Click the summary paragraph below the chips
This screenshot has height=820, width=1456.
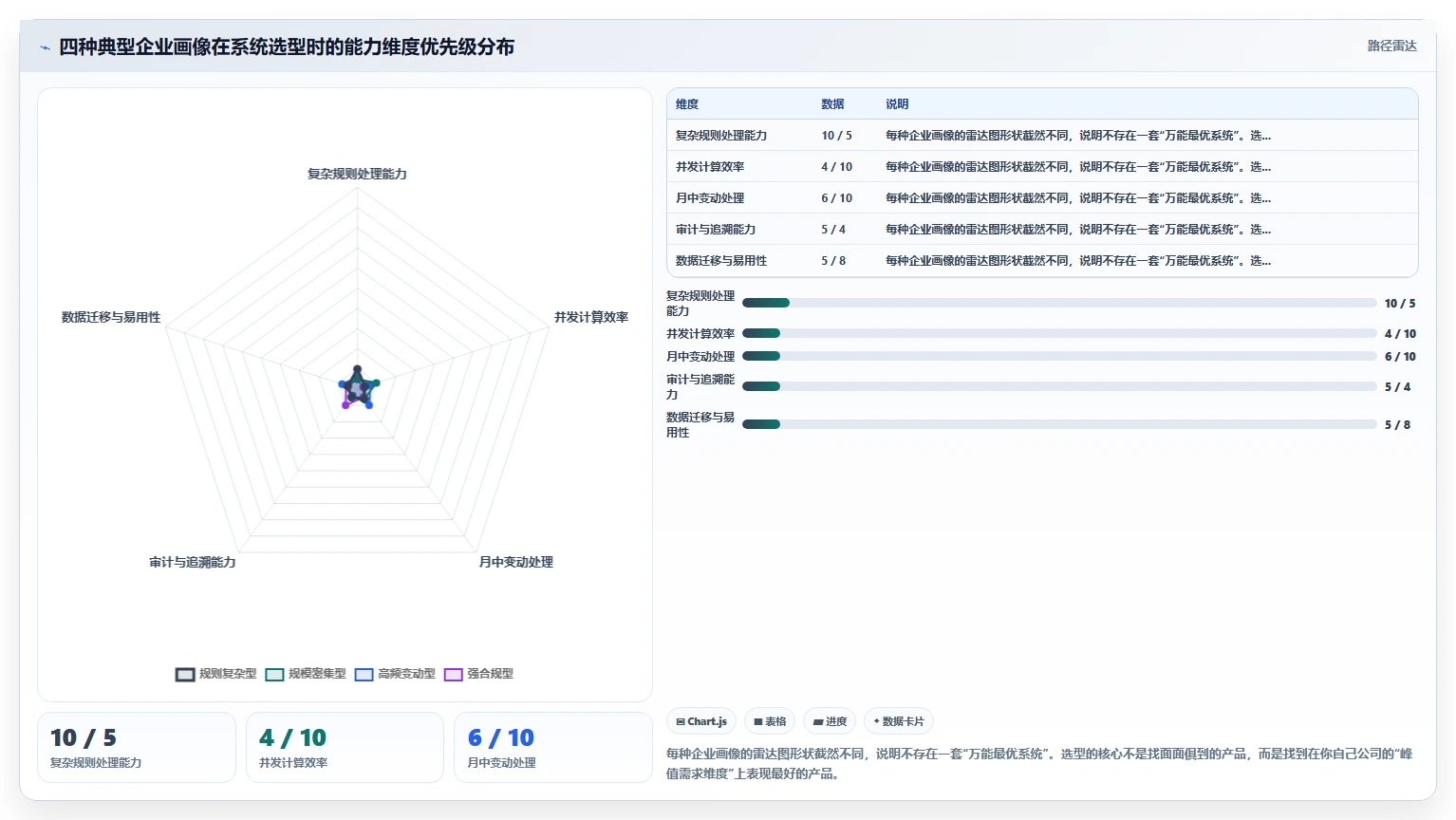[x=1039, y=763]
